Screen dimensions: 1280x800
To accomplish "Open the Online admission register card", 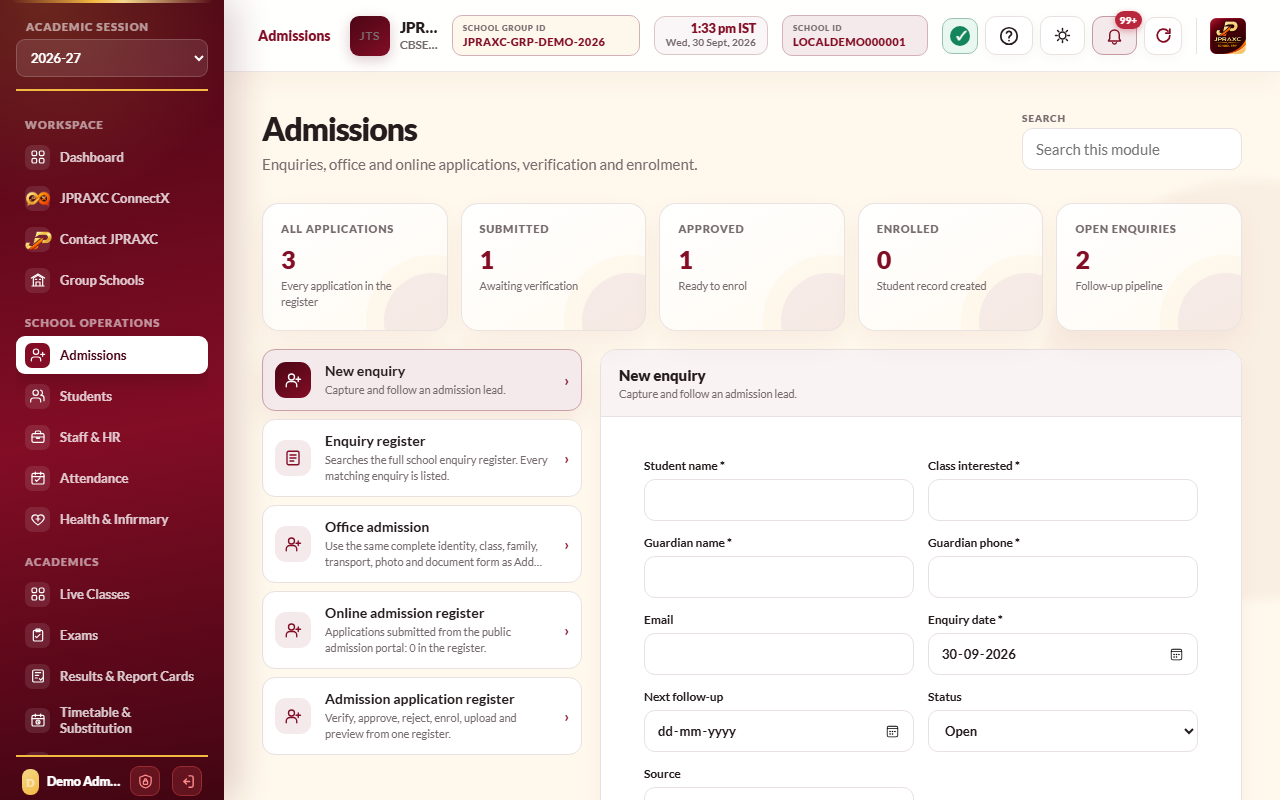I will tap(422, 630).
